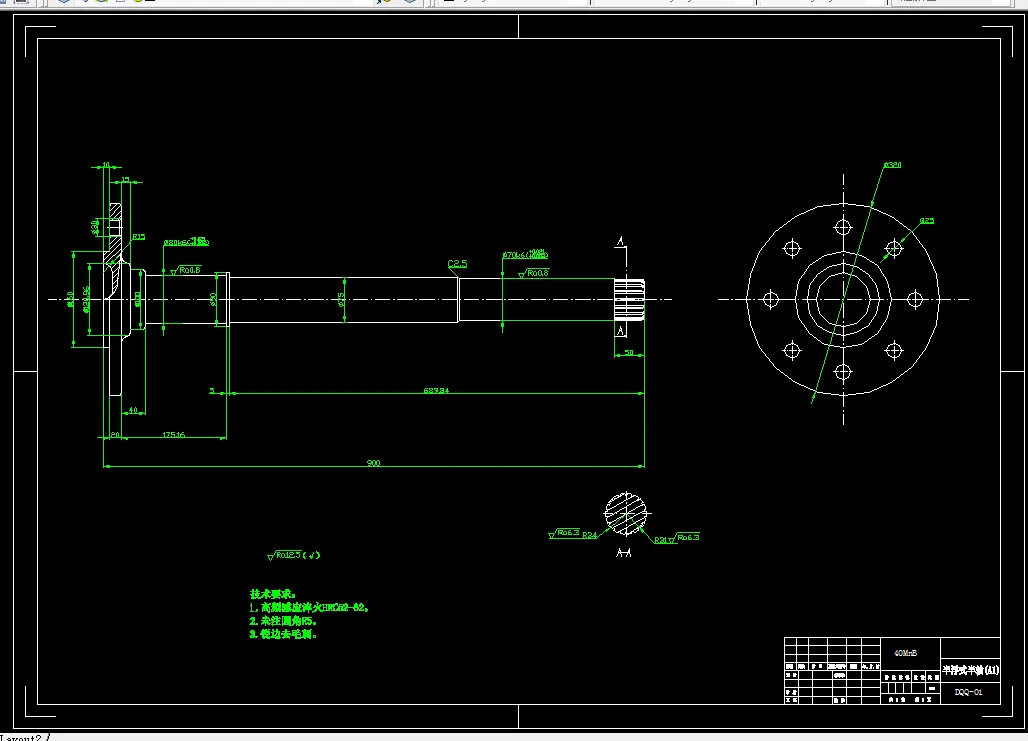Select the hatched A-A section circle
Viewport: 1028px width, 741px height.
click(x=625, y=513)
